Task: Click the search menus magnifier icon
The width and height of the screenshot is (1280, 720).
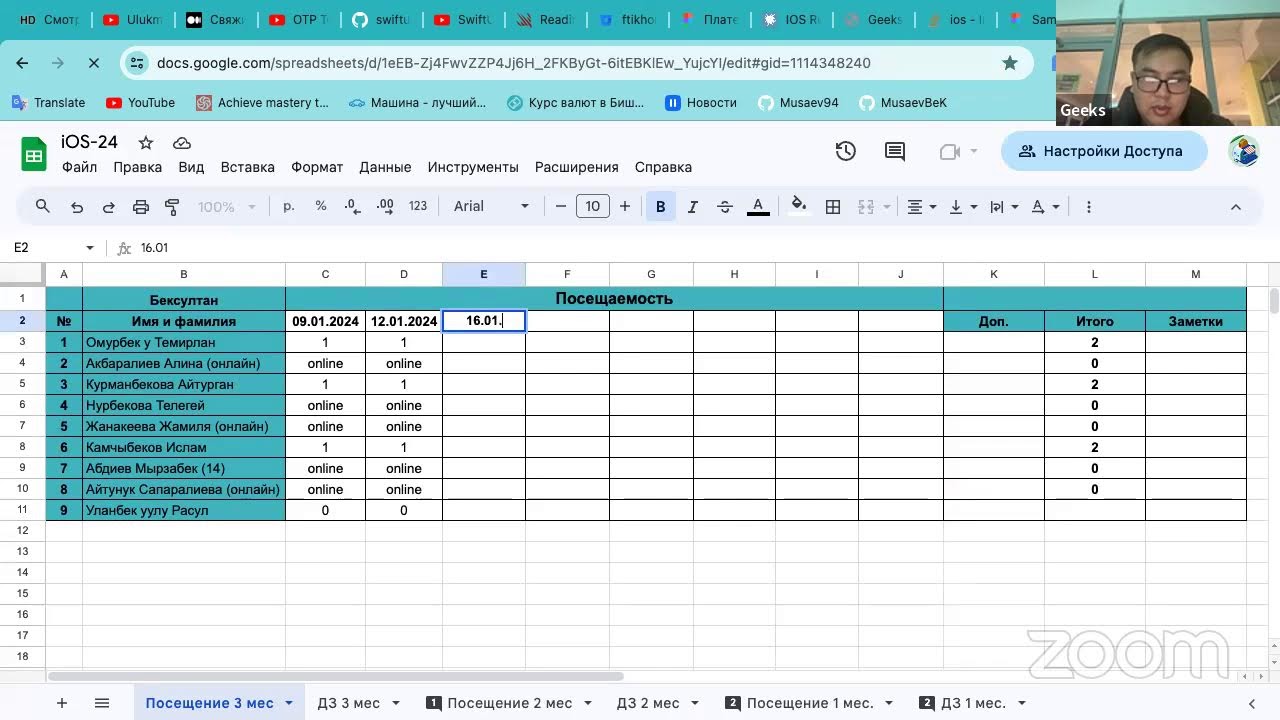Action: coord(43,206)
